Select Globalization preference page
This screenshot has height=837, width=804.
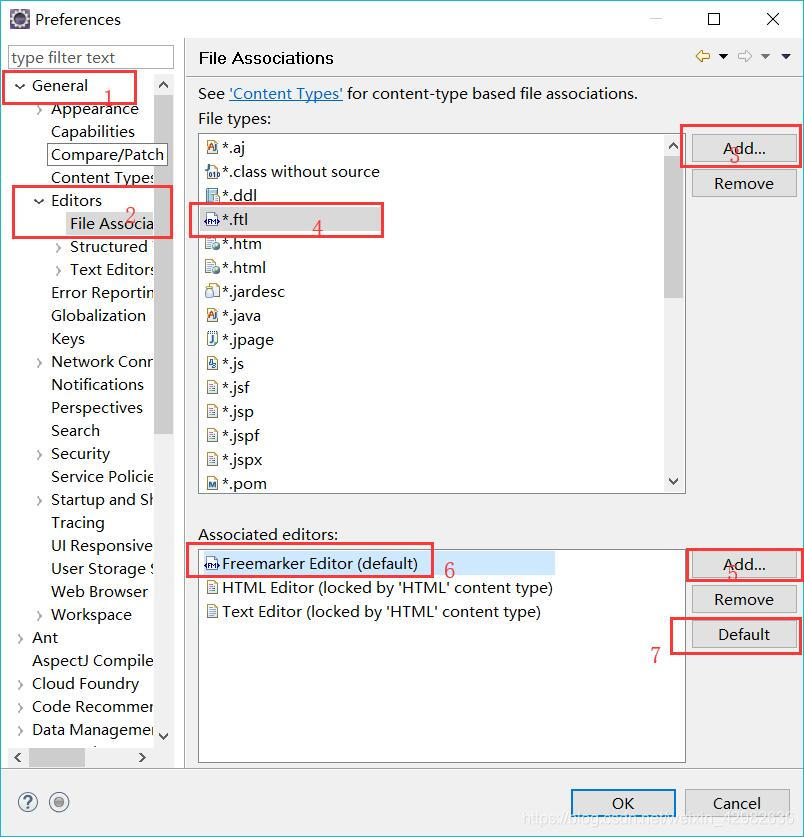pos(98,315)
